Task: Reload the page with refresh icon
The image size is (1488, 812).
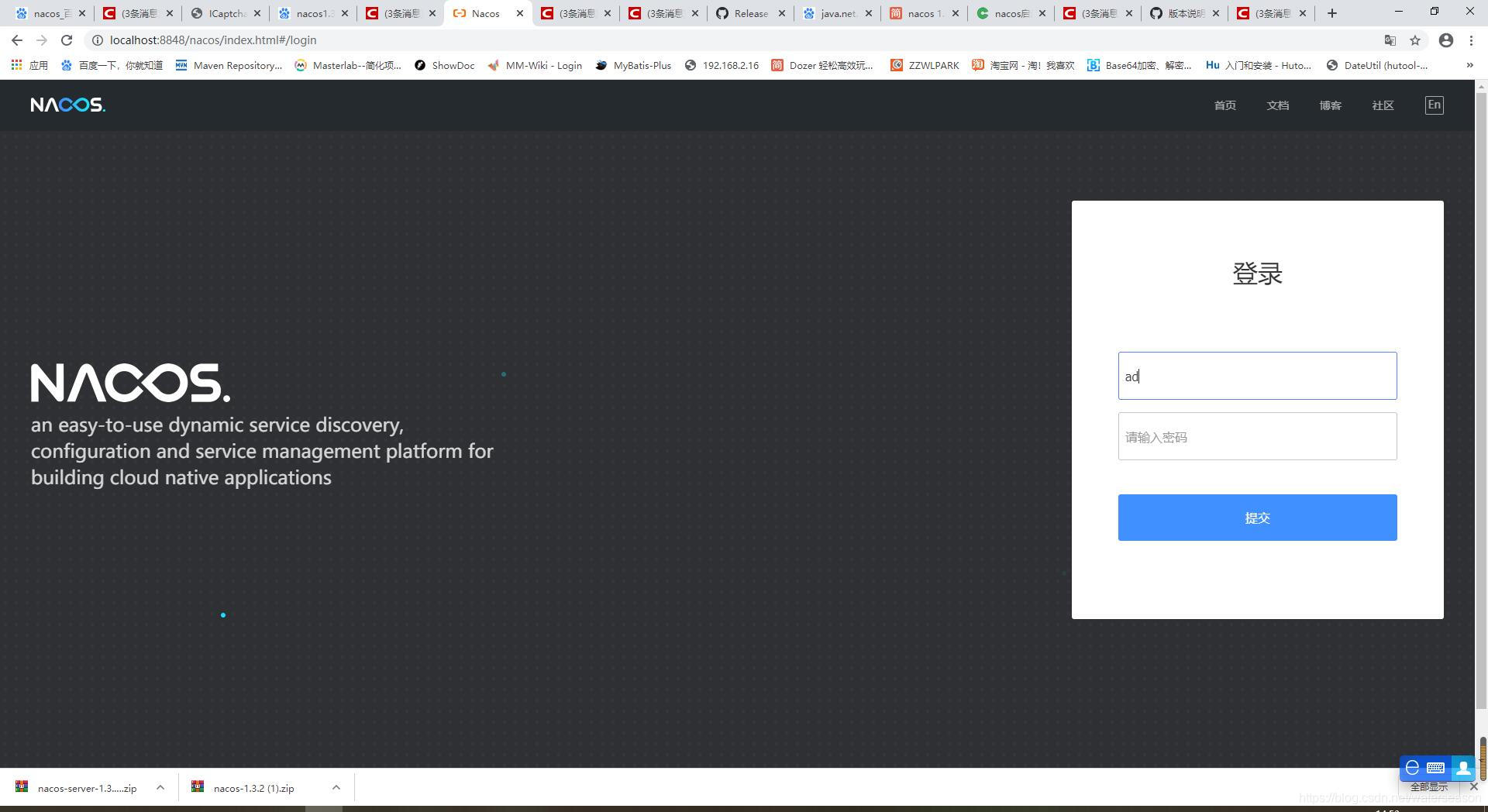Action: tap(67, 40)
